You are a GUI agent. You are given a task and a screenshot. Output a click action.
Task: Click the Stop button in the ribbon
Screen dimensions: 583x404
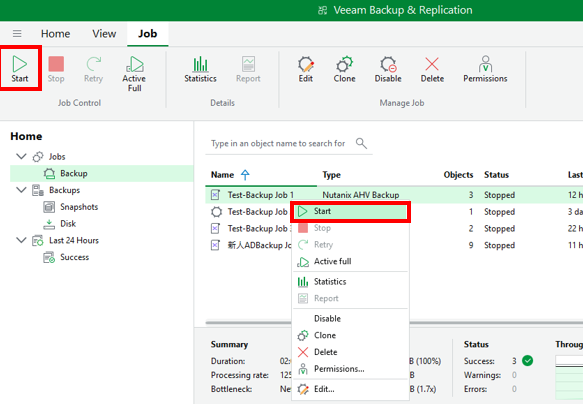pos(56,69)
